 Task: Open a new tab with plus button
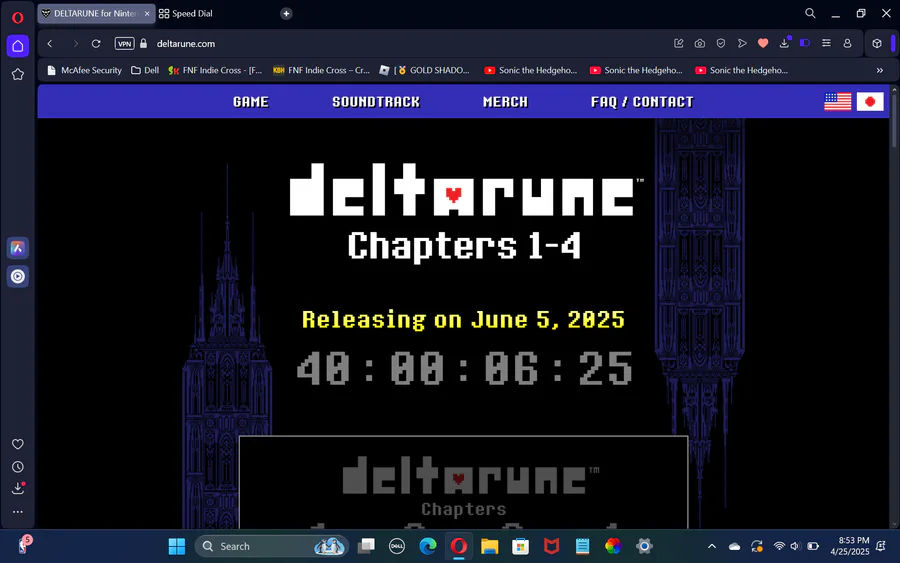pyautogui.click(x=286, y=14)
